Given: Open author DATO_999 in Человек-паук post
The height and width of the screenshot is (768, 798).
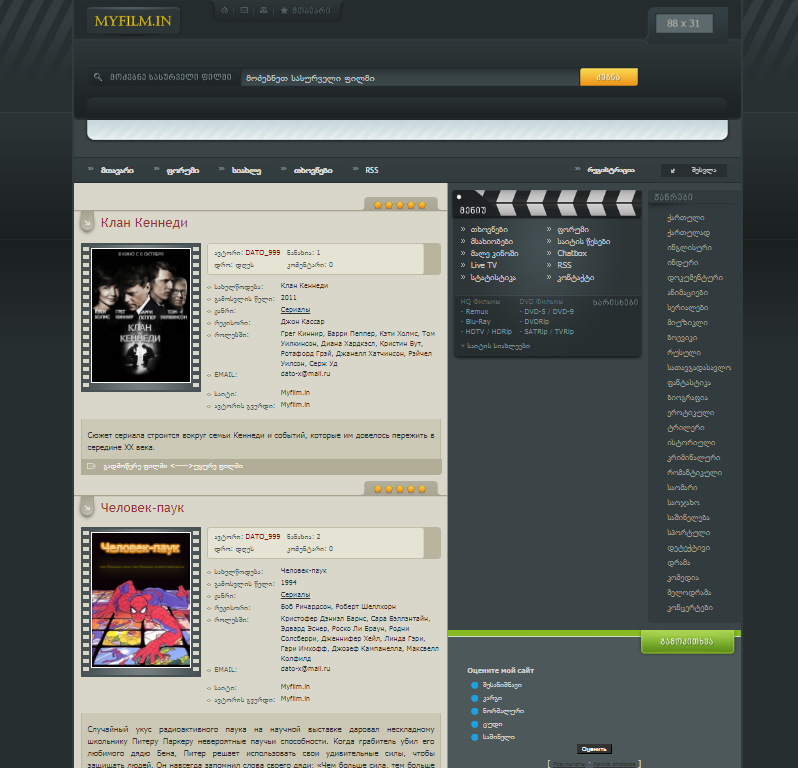Looking at the screenshot, I should [x=263, y=536].
